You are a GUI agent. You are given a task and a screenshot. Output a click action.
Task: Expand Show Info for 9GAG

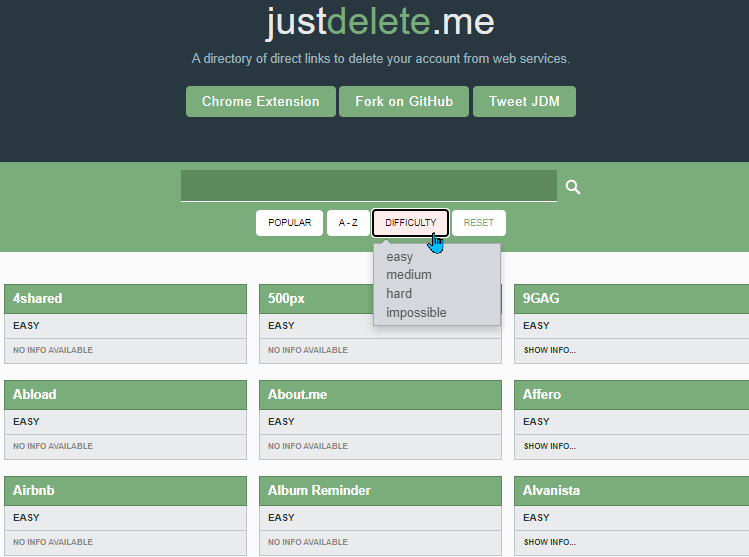click(549, 350)
